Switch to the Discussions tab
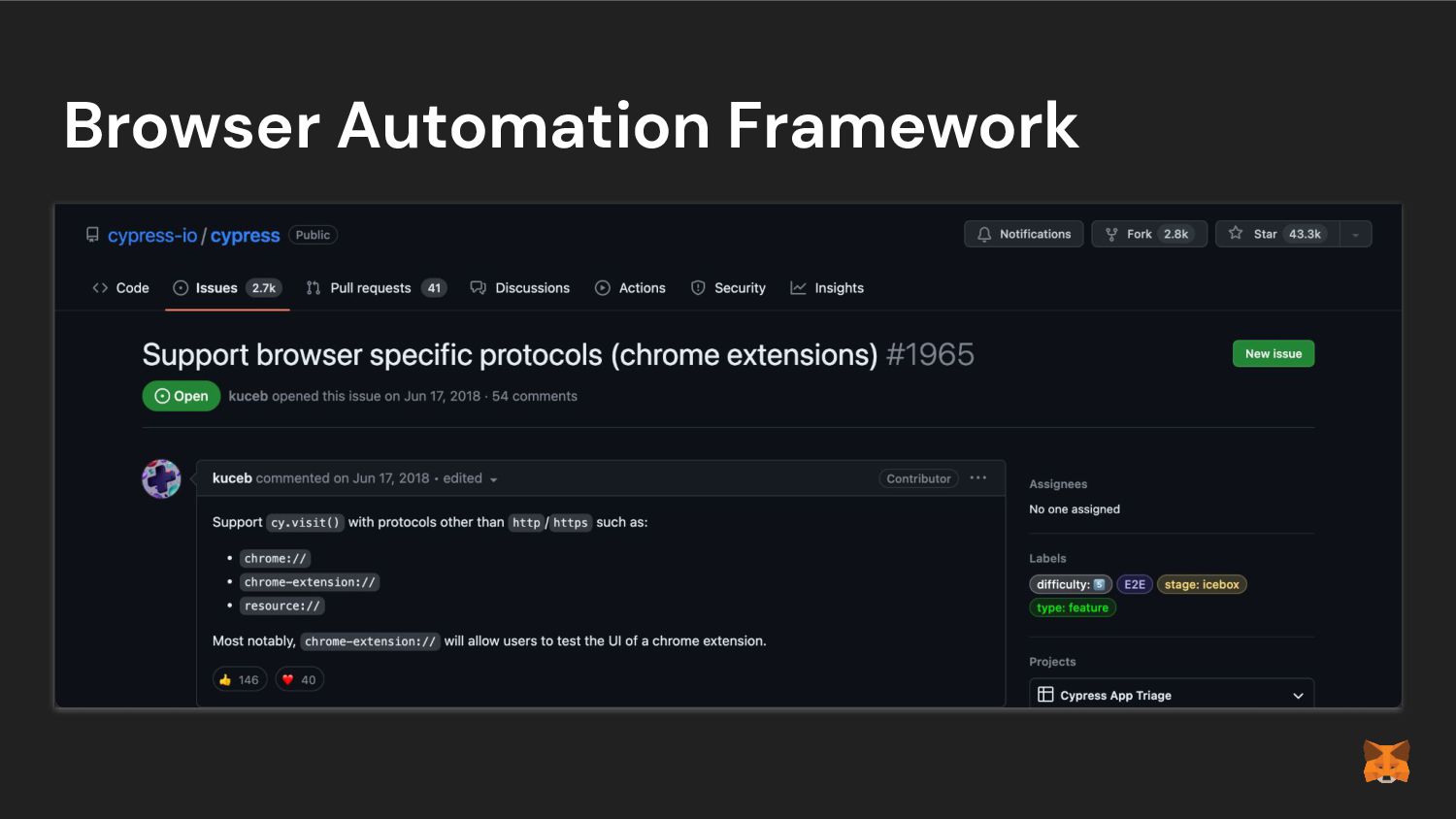The image size is (1456, 819). [520, 288]
